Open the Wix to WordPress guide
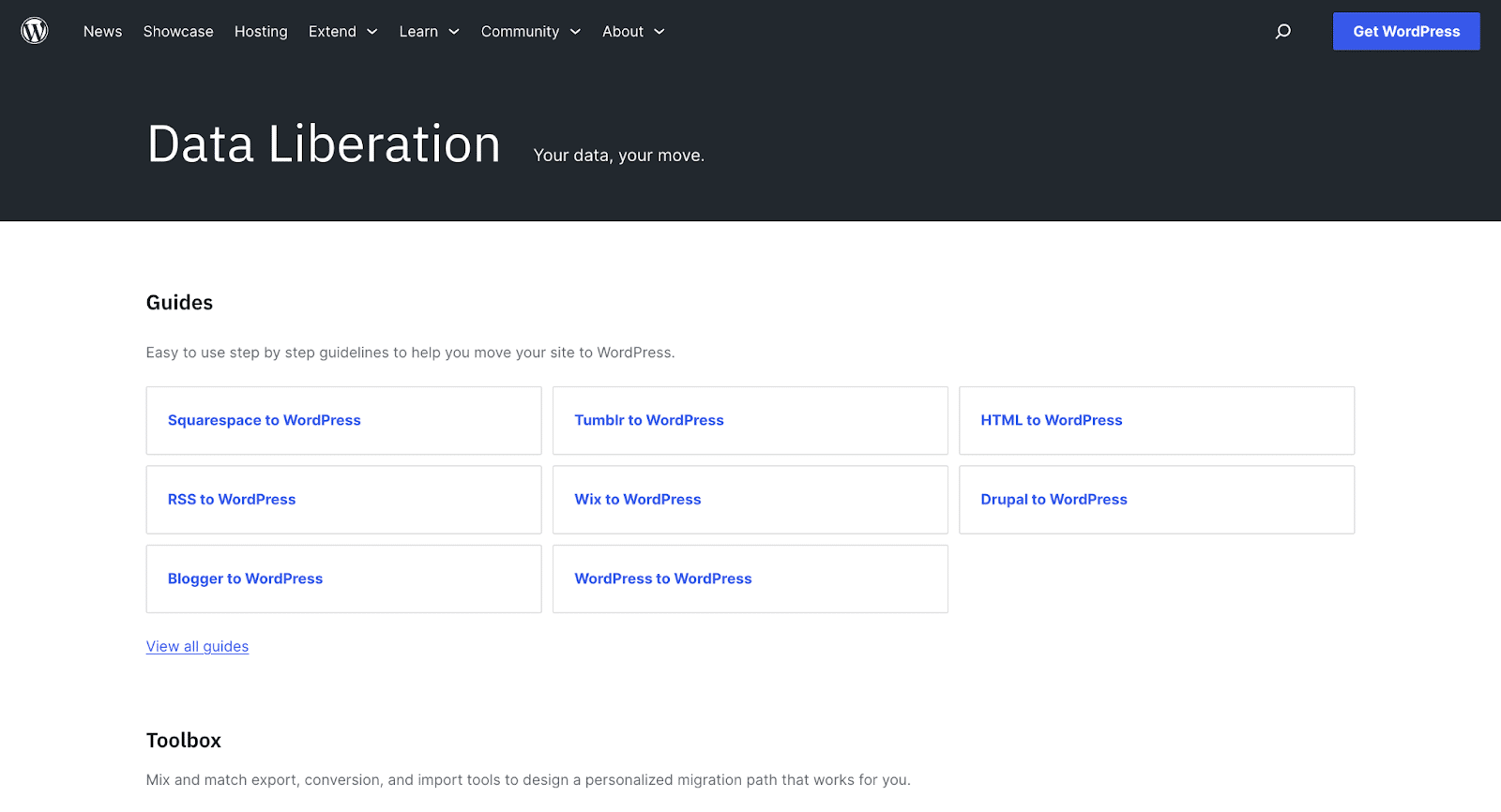 coord(750,500)
